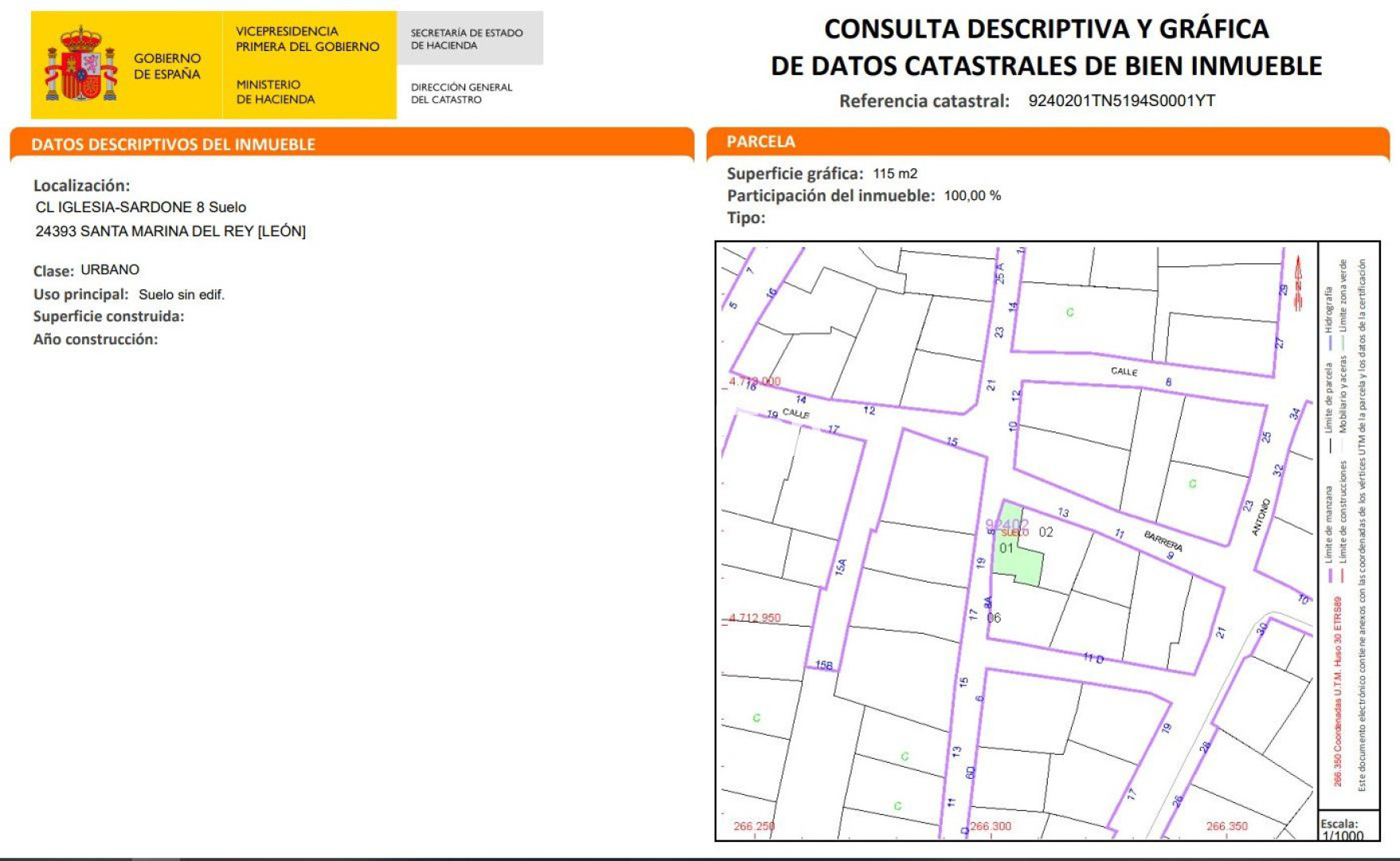Click the MINISTERIO DE HACIENDA banner text
This screenshot has width=1400, height=861.
click(x=275, y=92)
